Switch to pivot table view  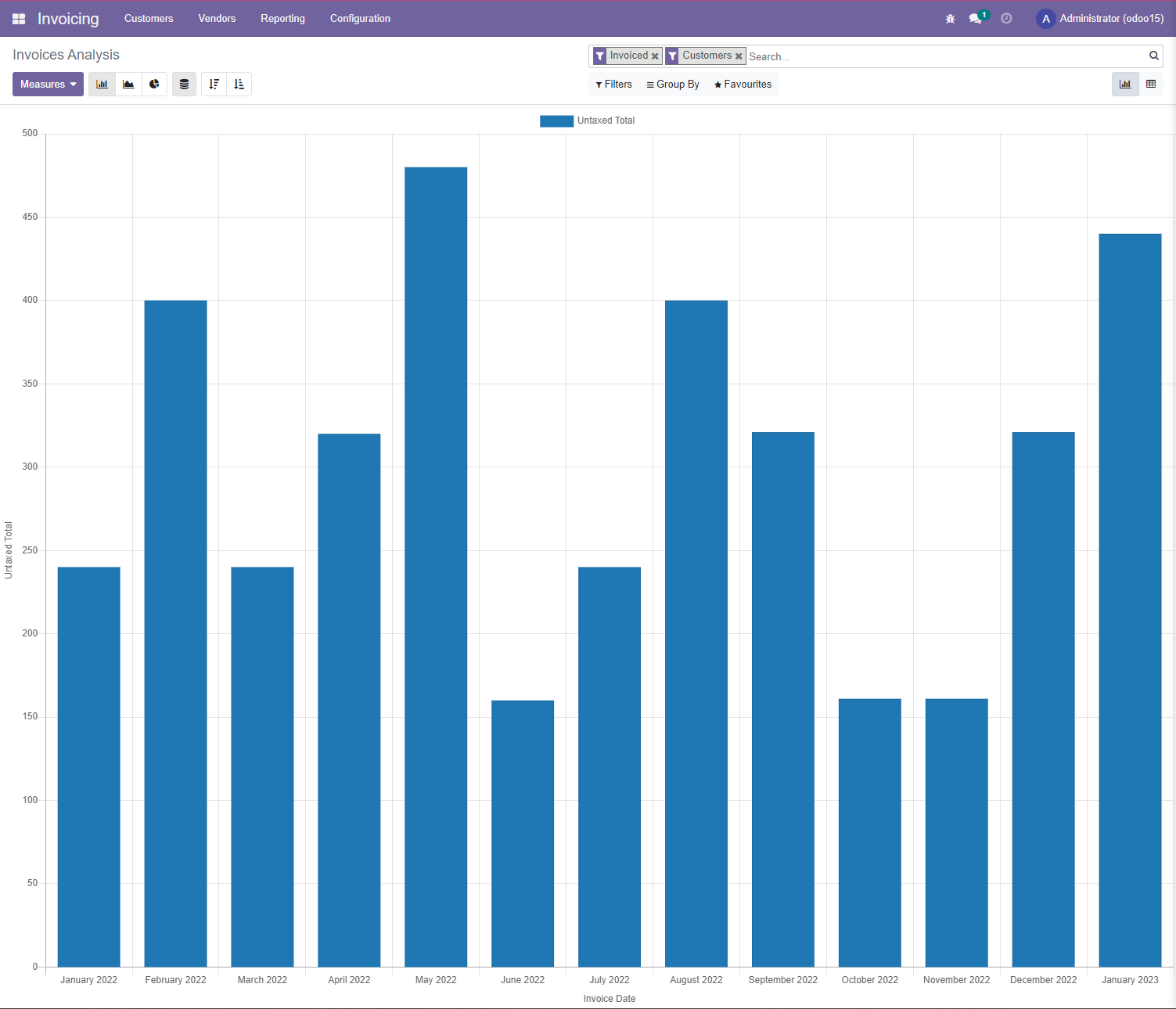coord(1151,84)
